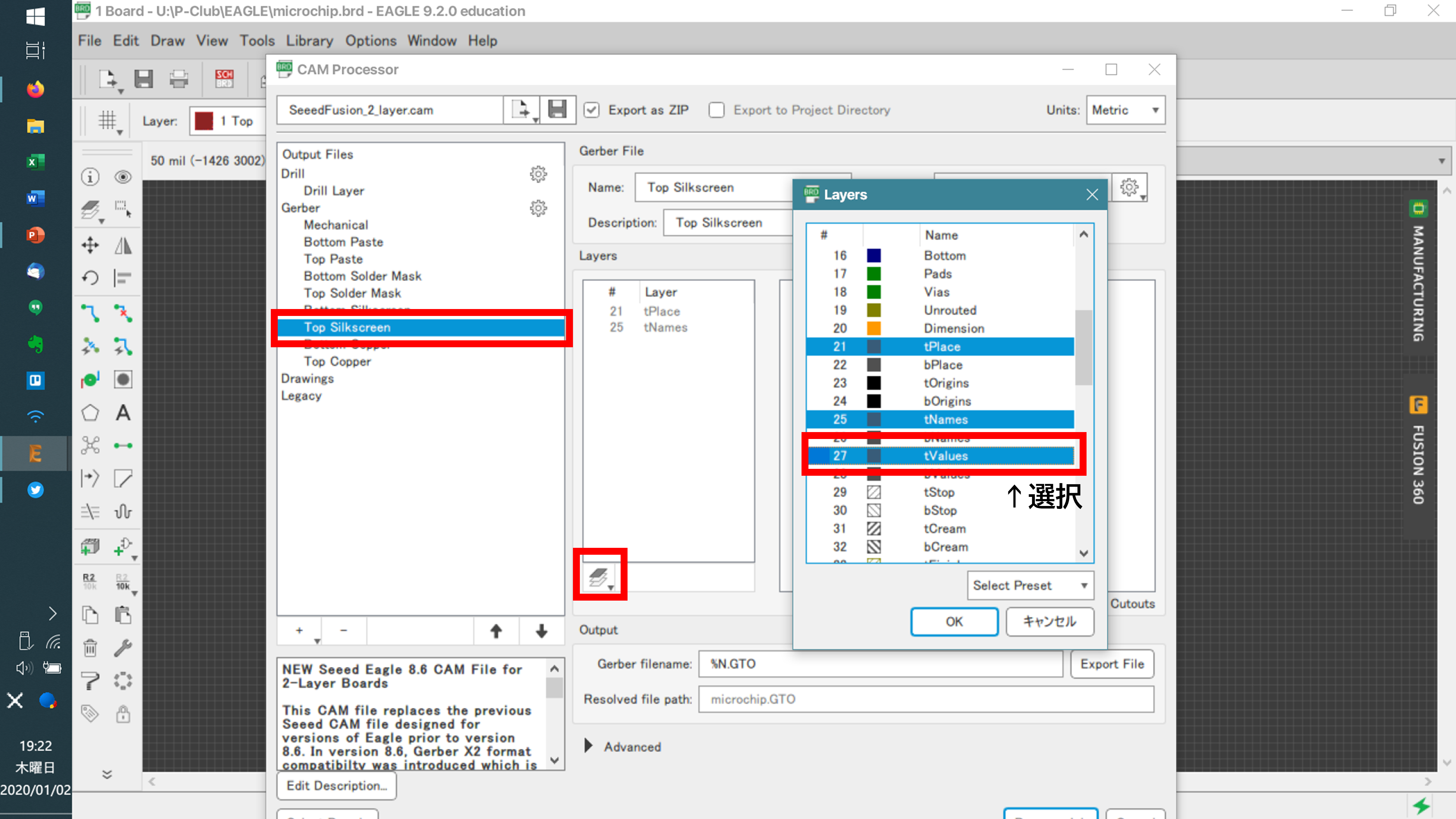Screen dimensions: 1456x819
Task: Select layer 29 tStop in Layers list
Action: (x=939, y=492)
